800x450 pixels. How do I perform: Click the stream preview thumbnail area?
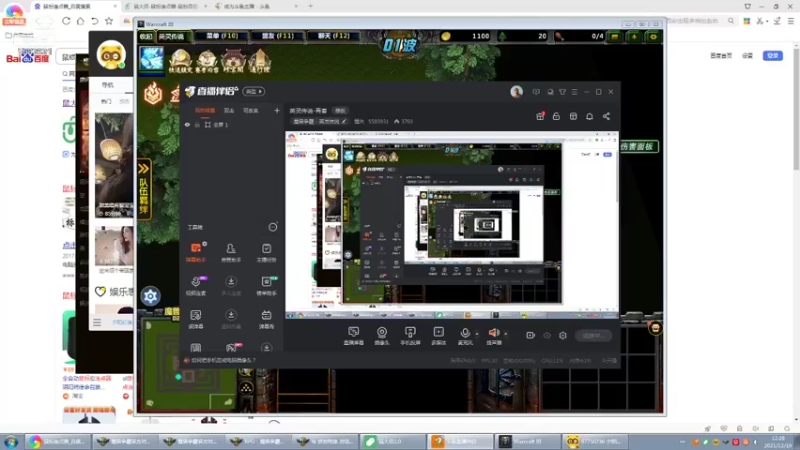coord(452,225)
